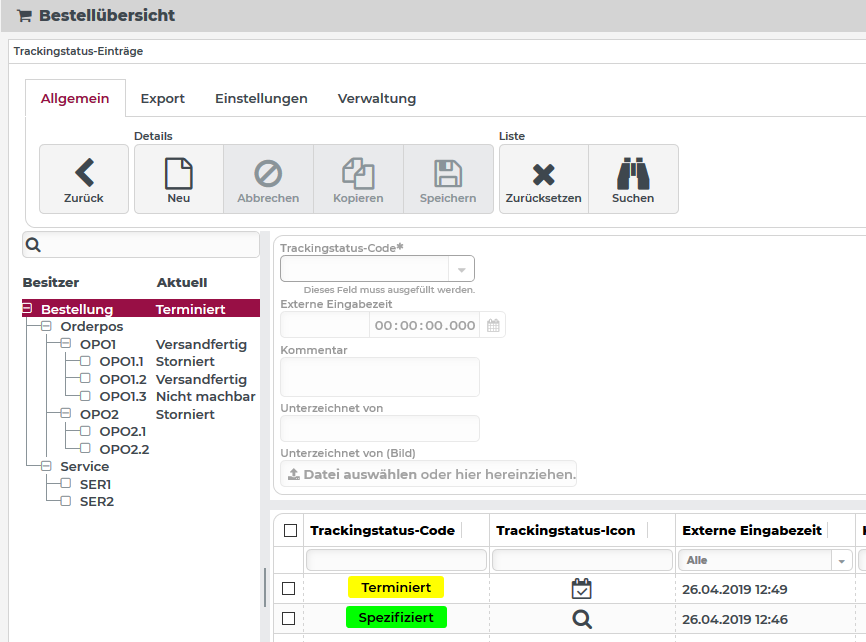Click the shopping cart icon beside Bestellübersicht
Screen dimensions: 866x642
(24, 15)
